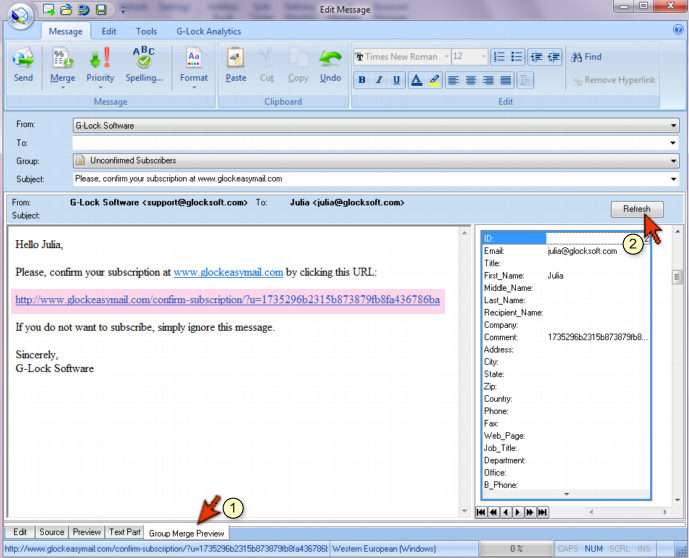Viewport: 689px width, 558px height.
Task: Open the Tools ribbon tab
Action: pyautogui.click(x=146, y=32)
